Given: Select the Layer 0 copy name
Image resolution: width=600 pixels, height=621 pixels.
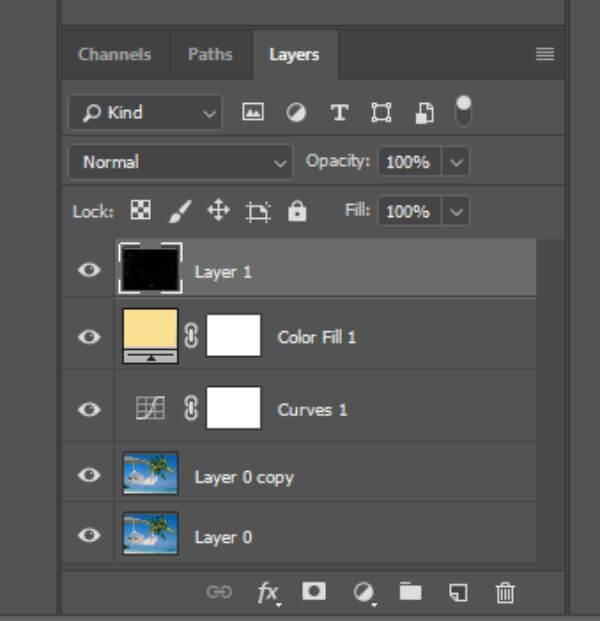Looking at the screenshot, I should pos(244,478).
